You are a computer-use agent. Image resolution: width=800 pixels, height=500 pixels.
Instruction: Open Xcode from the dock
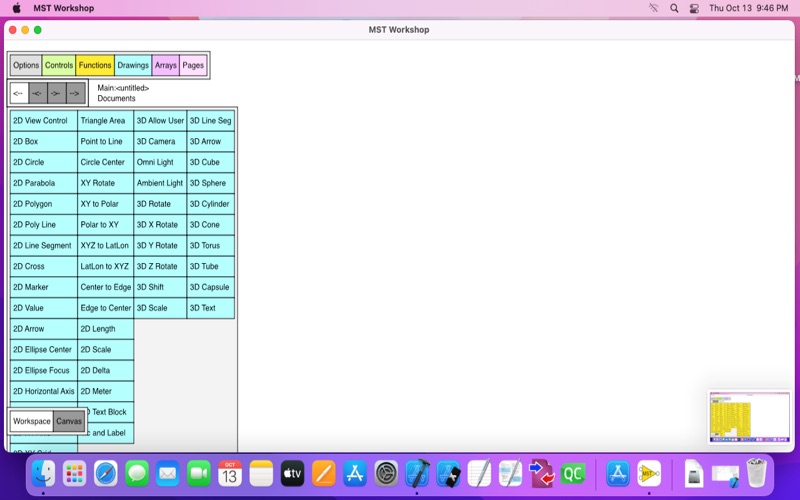point(417,473)
